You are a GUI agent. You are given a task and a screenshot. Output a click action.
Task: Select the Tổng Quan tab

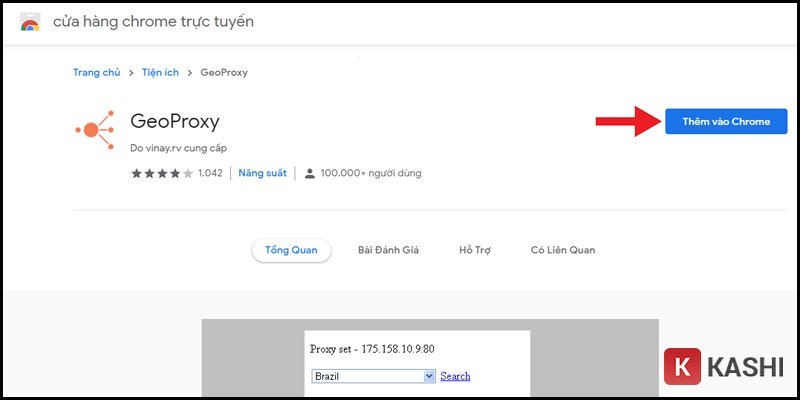(x=291, y=250)
